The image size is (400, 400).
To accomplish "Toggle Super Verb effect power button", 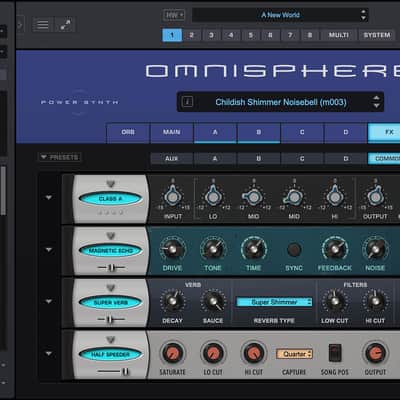I will 110,303.
